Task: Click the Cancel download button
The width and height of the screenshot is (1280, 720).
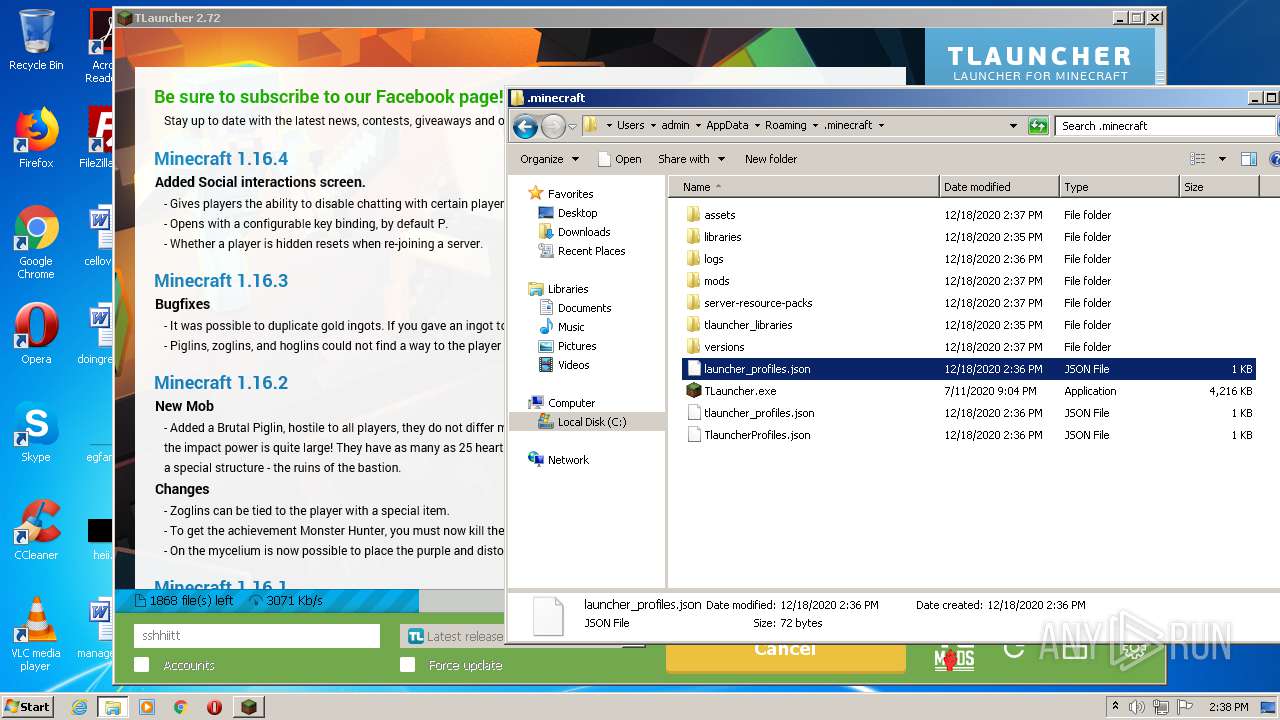Action: pyautogui.click(x=786, y=655)
